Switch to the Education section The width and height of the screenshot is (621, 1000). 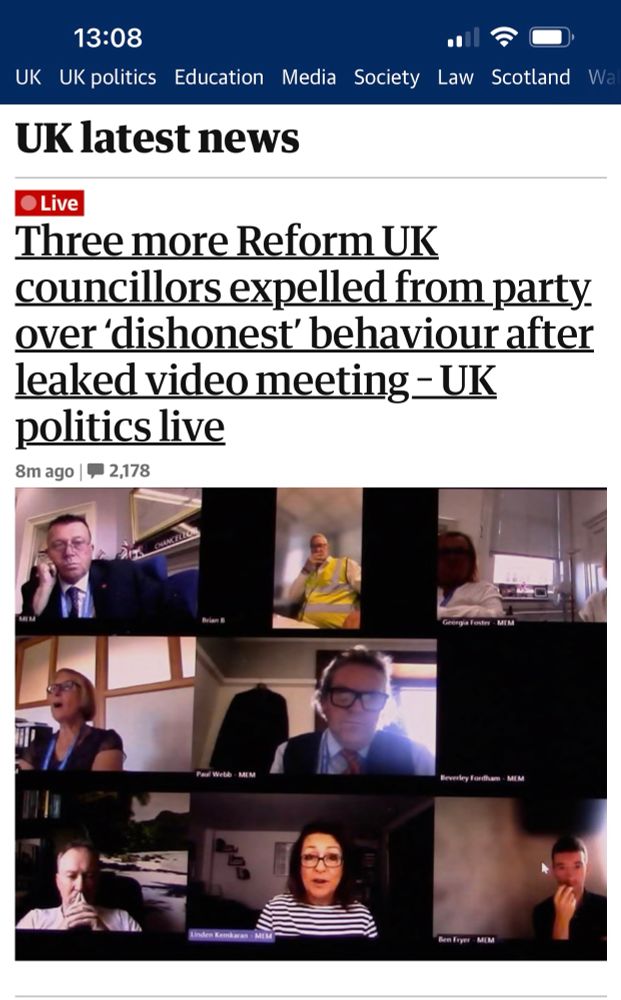click(x=219, y=77)
